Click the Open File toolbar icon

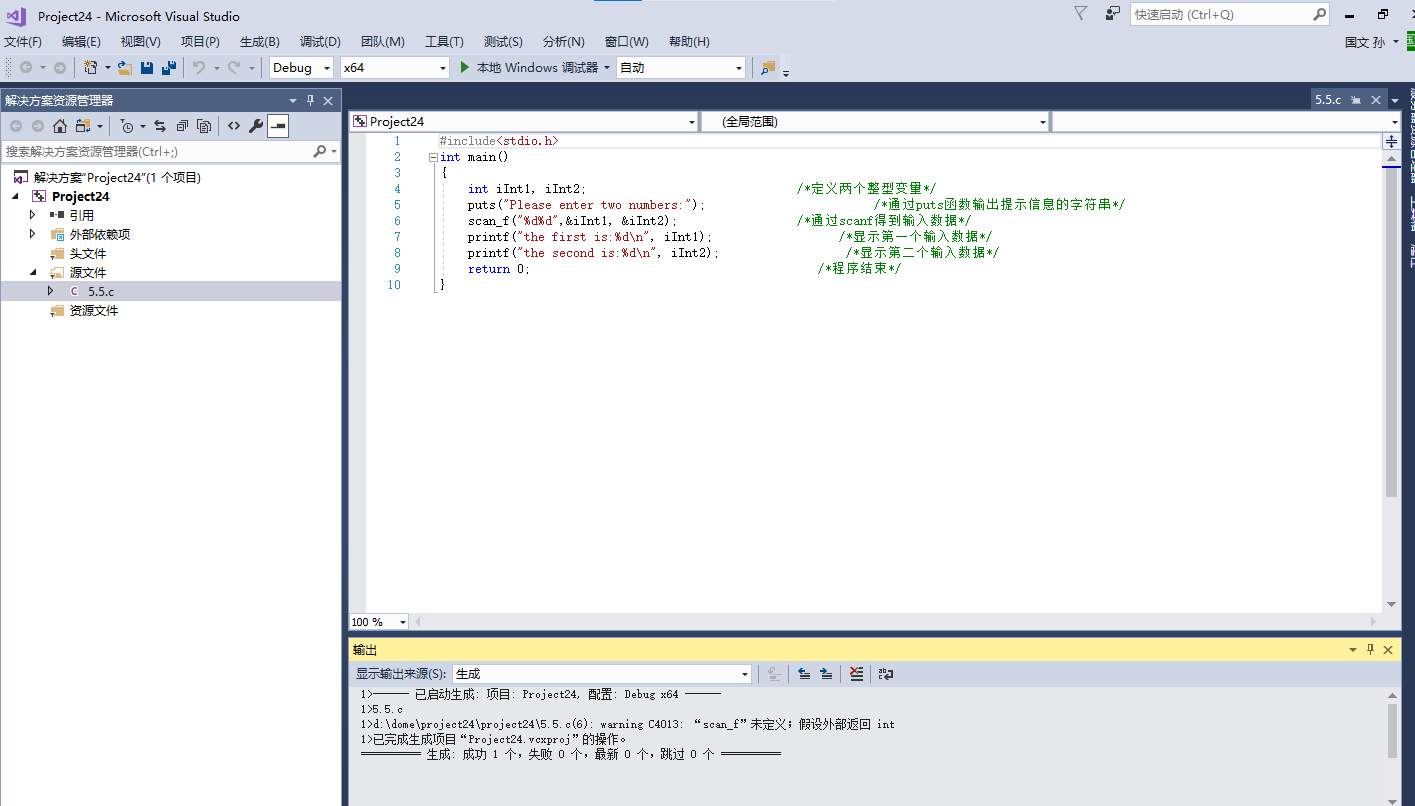125,68
